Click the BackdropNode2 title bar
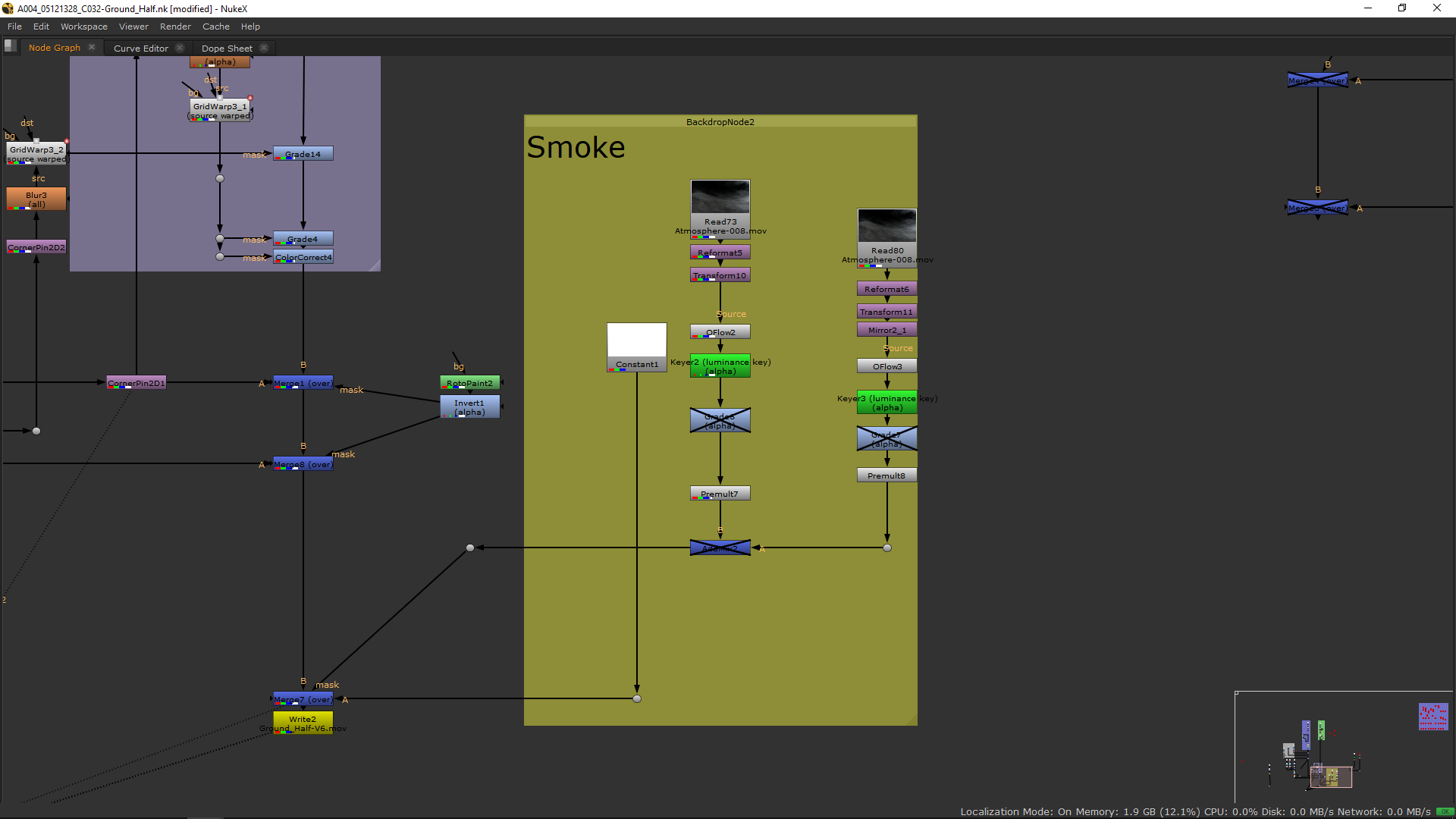The width and height of the screenshot is (1456, 819). (x=720, y=121)
